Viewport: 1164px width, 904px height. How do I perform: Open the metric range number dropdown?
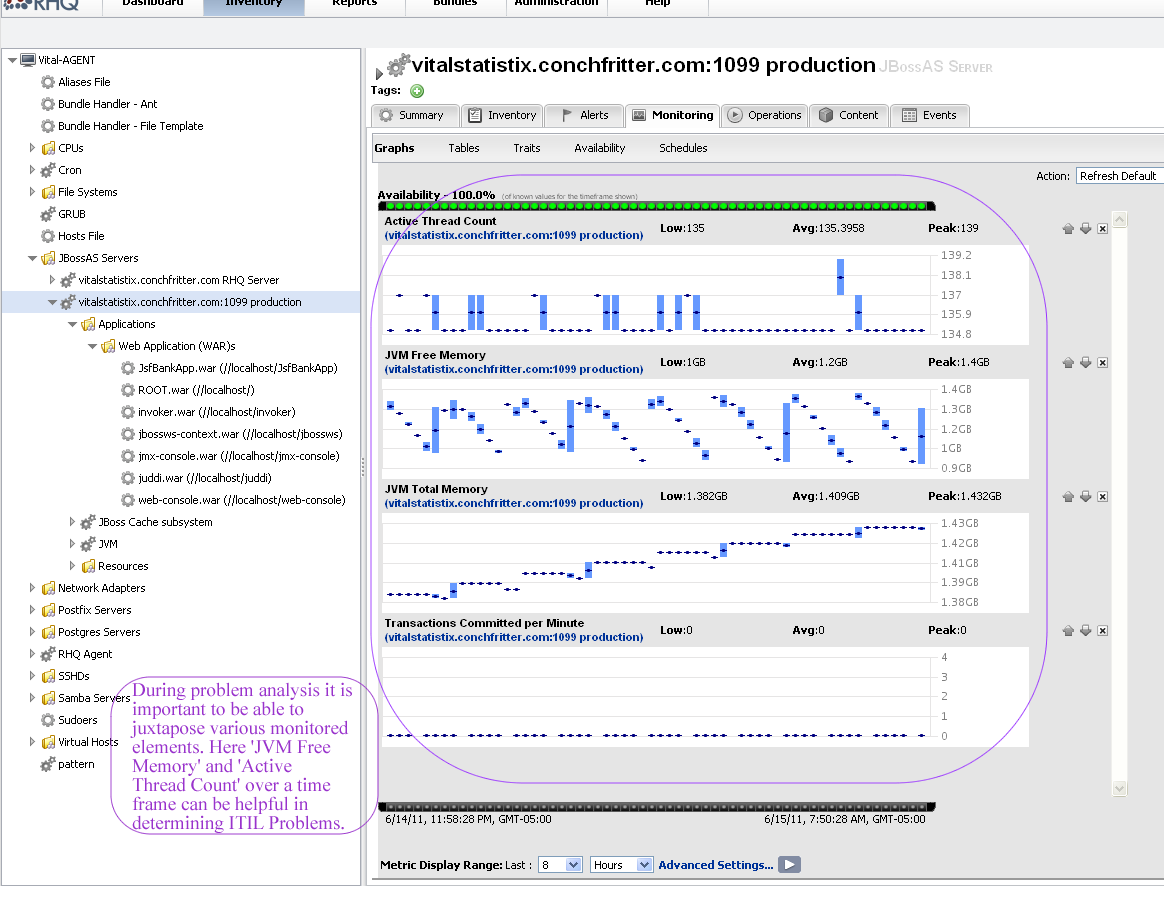point(560,865)
